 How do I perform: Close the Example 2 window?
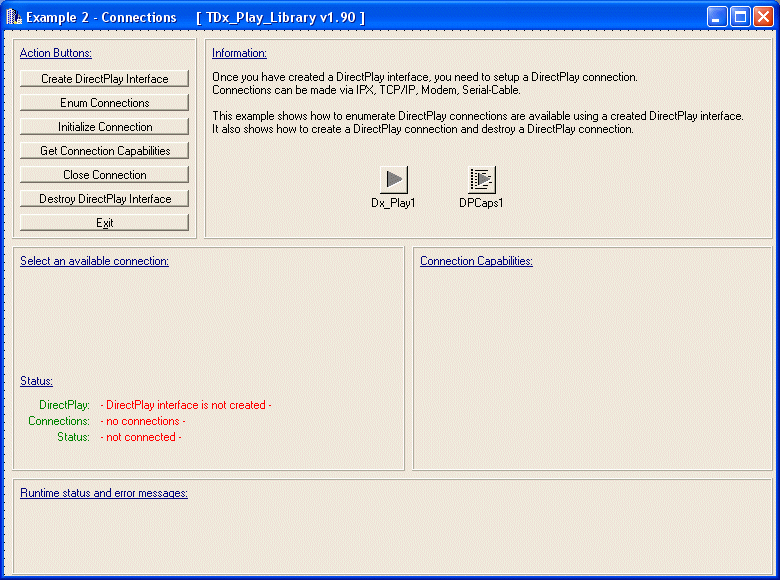pyautogui.click(x=763, y=17)
